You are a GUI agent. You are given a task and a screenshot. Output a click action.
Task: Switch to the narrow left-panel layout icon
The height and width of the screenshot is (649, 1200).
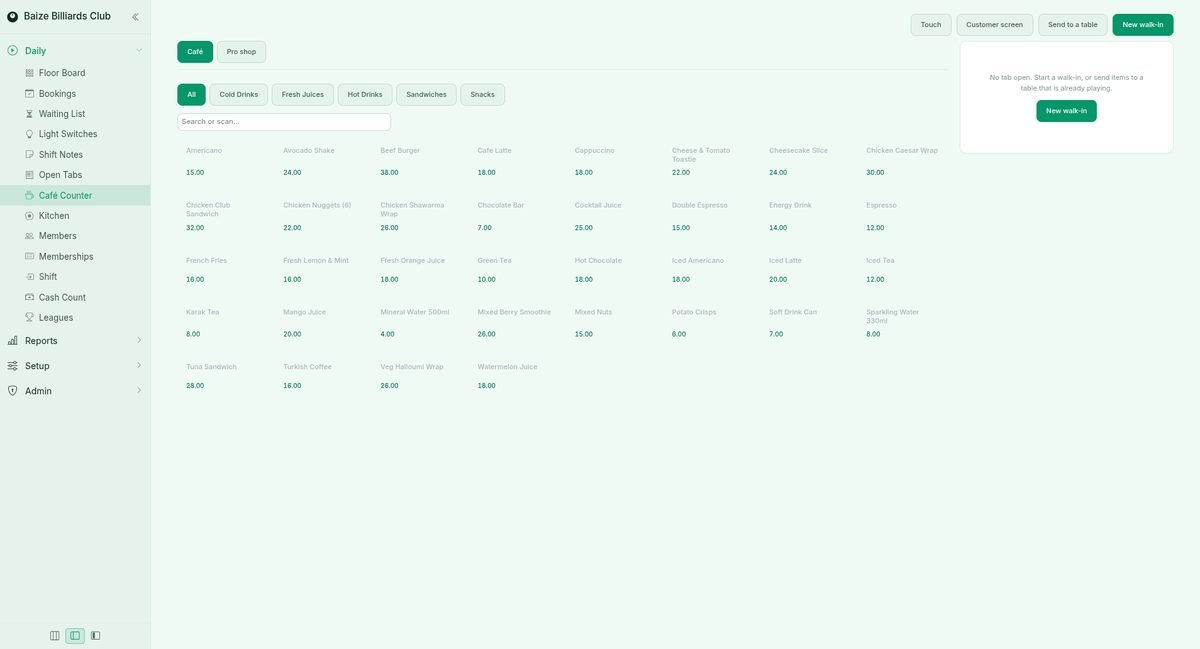[95, 635]
